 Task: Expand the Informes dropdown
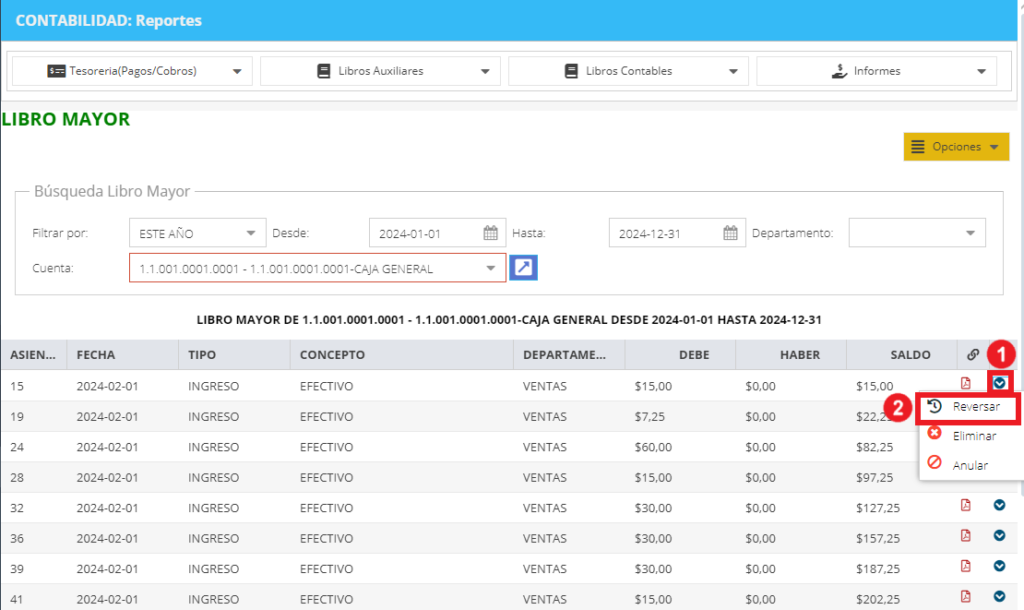[876, 71]
